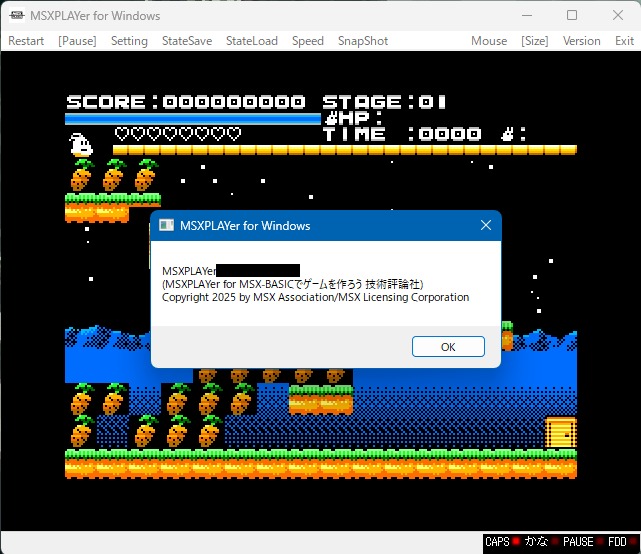This screenshot has height=554, width=641.
Task: Click the STAGE:01 label in the game
Action: tap(383, 102)
